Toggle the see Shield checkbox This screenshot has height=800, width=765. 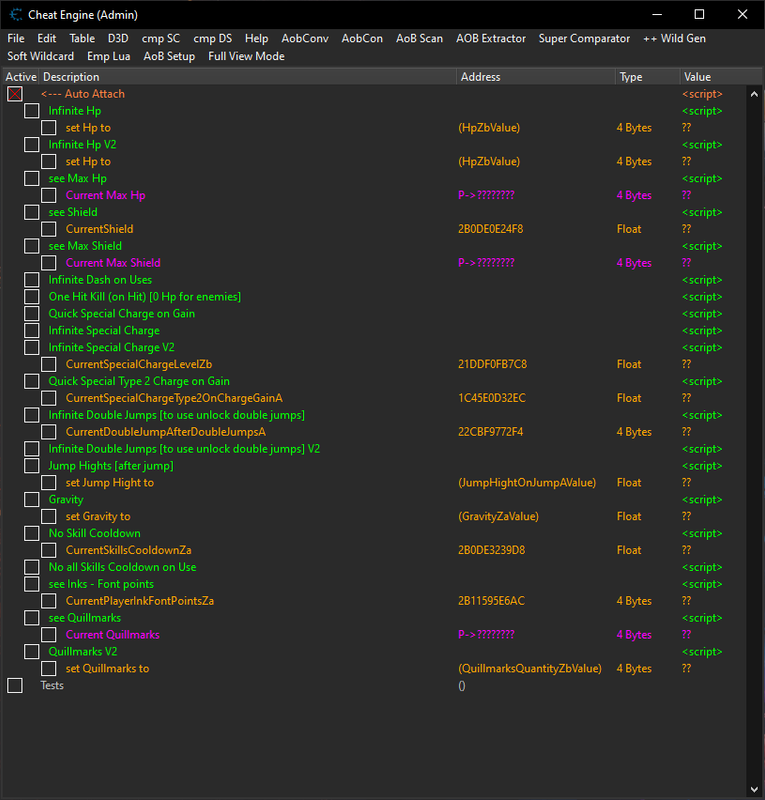[32, 212]
